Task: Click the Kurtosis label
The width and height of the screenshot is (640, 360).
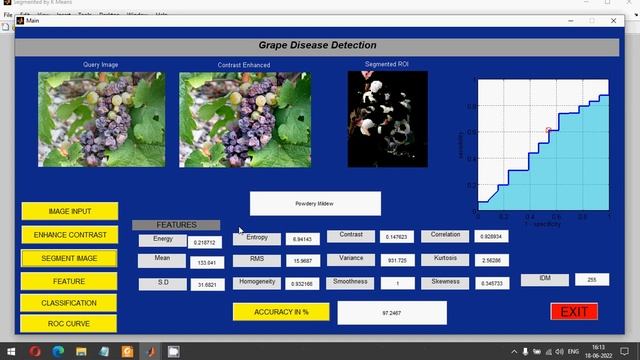Action: point(445,260)
